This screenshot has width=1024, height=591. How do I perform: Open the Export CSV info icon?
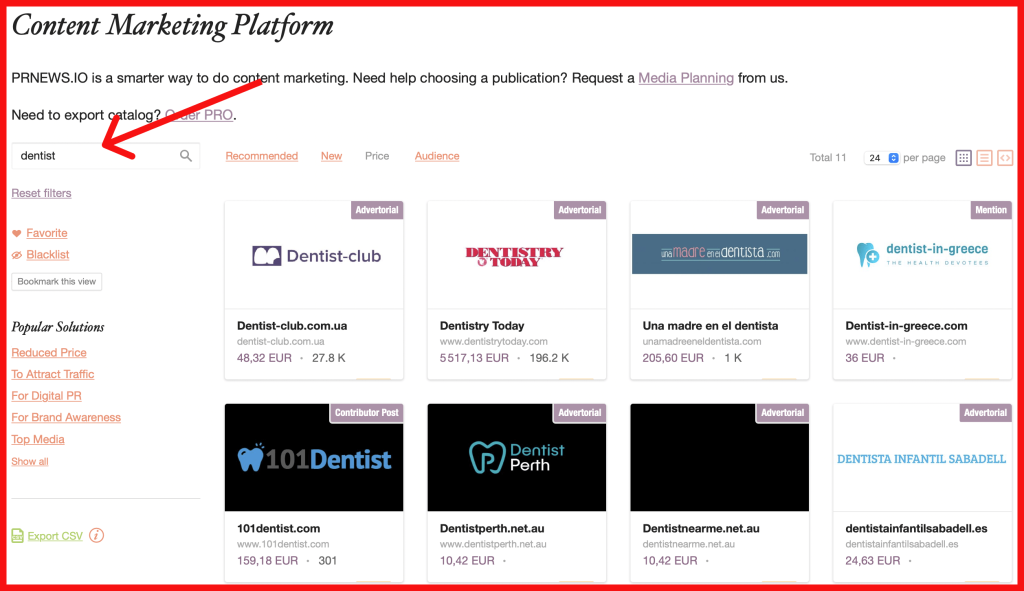(x=96, y=535)
